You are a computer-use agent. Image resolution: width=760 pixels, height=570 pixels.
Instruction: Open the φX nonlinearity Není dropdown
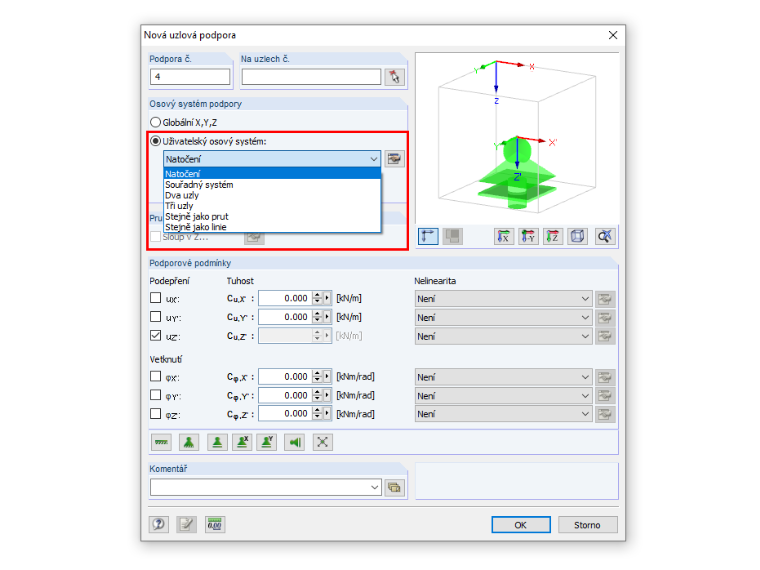click(x=504, y=377)
